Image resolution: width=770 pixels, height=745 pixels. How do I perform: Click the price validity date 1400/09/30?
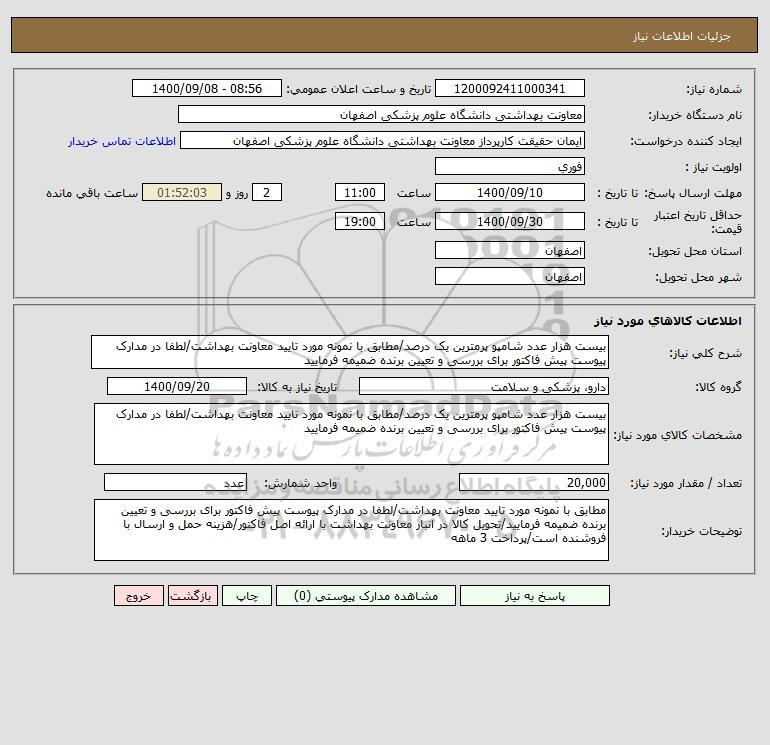click(x=510, y=221)
